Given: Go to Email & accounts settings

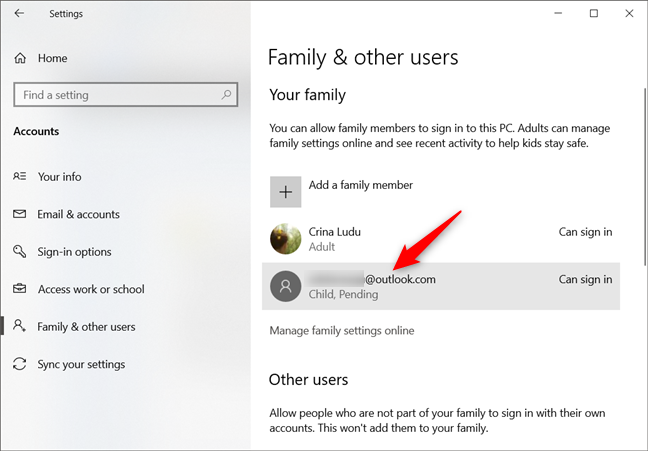Looking at the screenshot, I should (x=78, y=214).
